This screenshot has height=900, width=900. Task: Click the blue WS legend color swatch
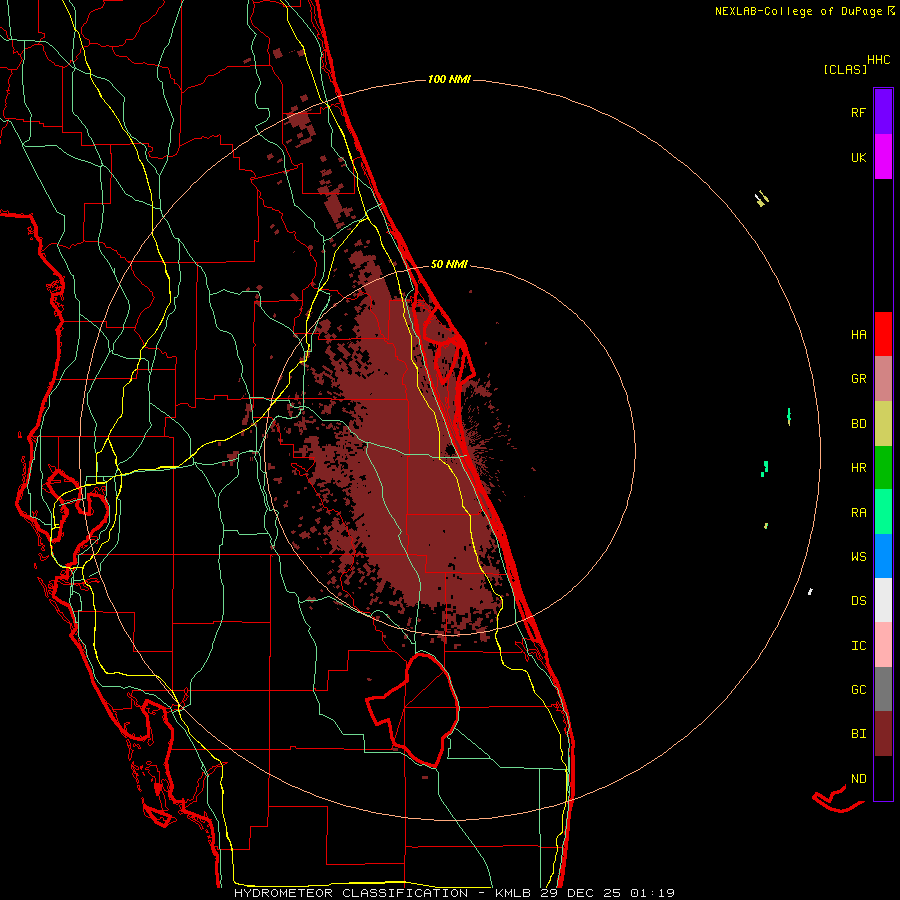pos(883,556)
